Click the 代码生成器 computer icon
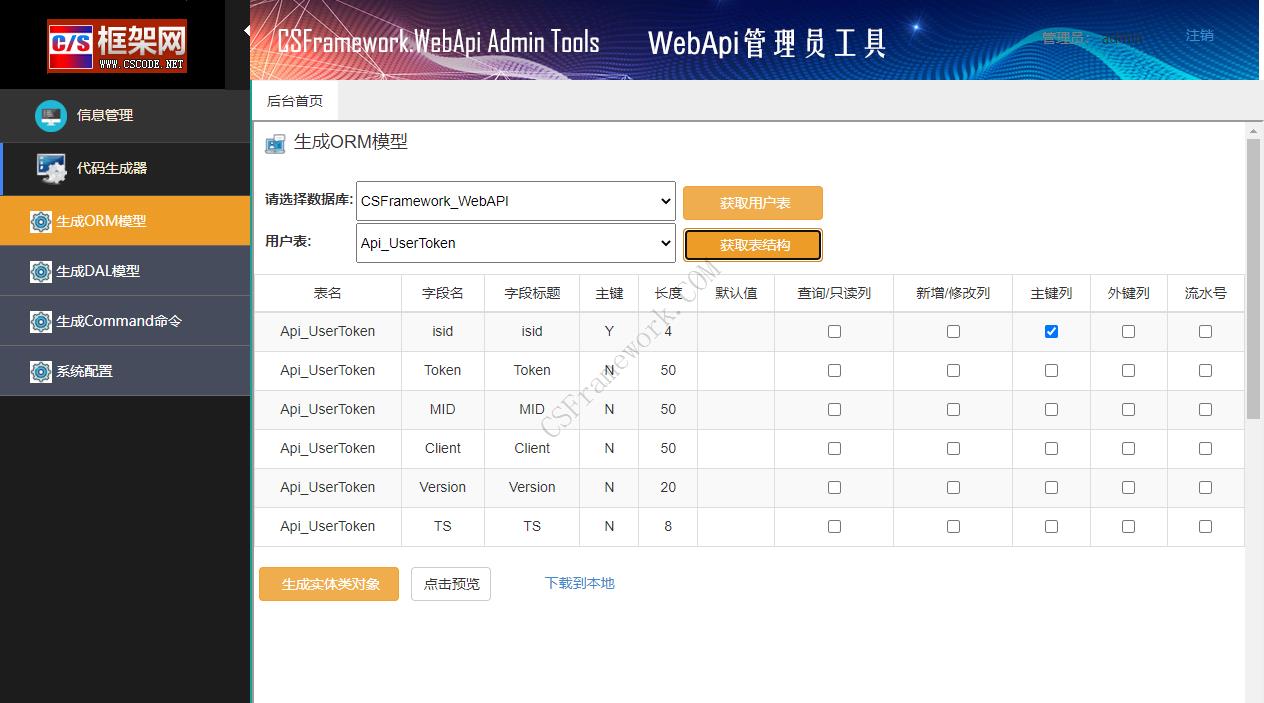The width and height of the screenshot is (1264, 703). [51, 168]
